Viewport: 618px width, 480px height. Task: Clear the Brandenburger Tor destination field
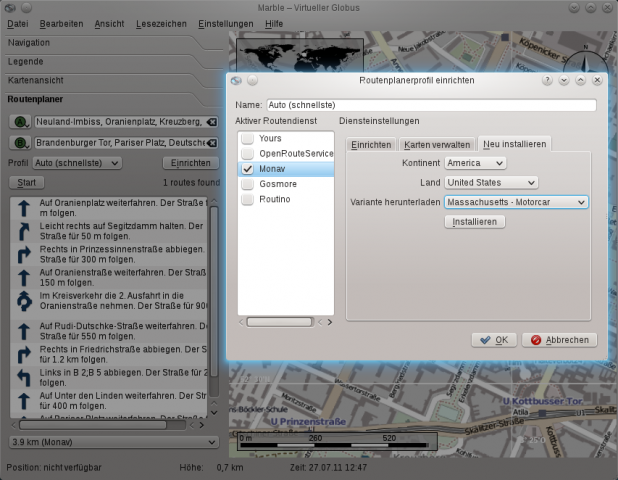click(211, 143)
